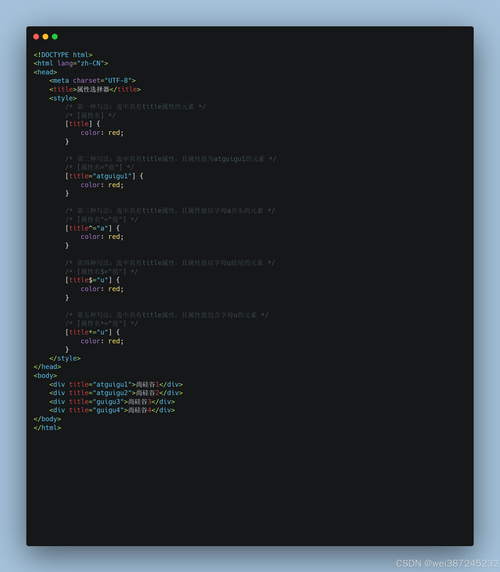Click the opening body tag
This screenshot has width=500, height=572.
click(x=45, y=376)
